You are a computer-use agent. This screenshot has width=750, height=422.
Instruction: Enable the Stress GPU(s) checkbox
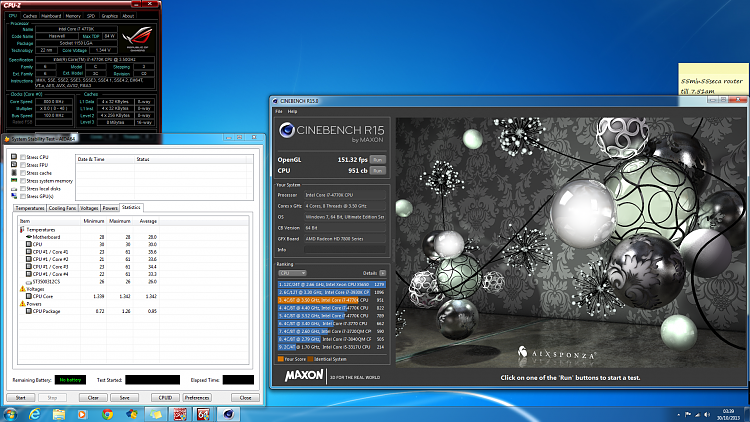(x=23, y=196)
